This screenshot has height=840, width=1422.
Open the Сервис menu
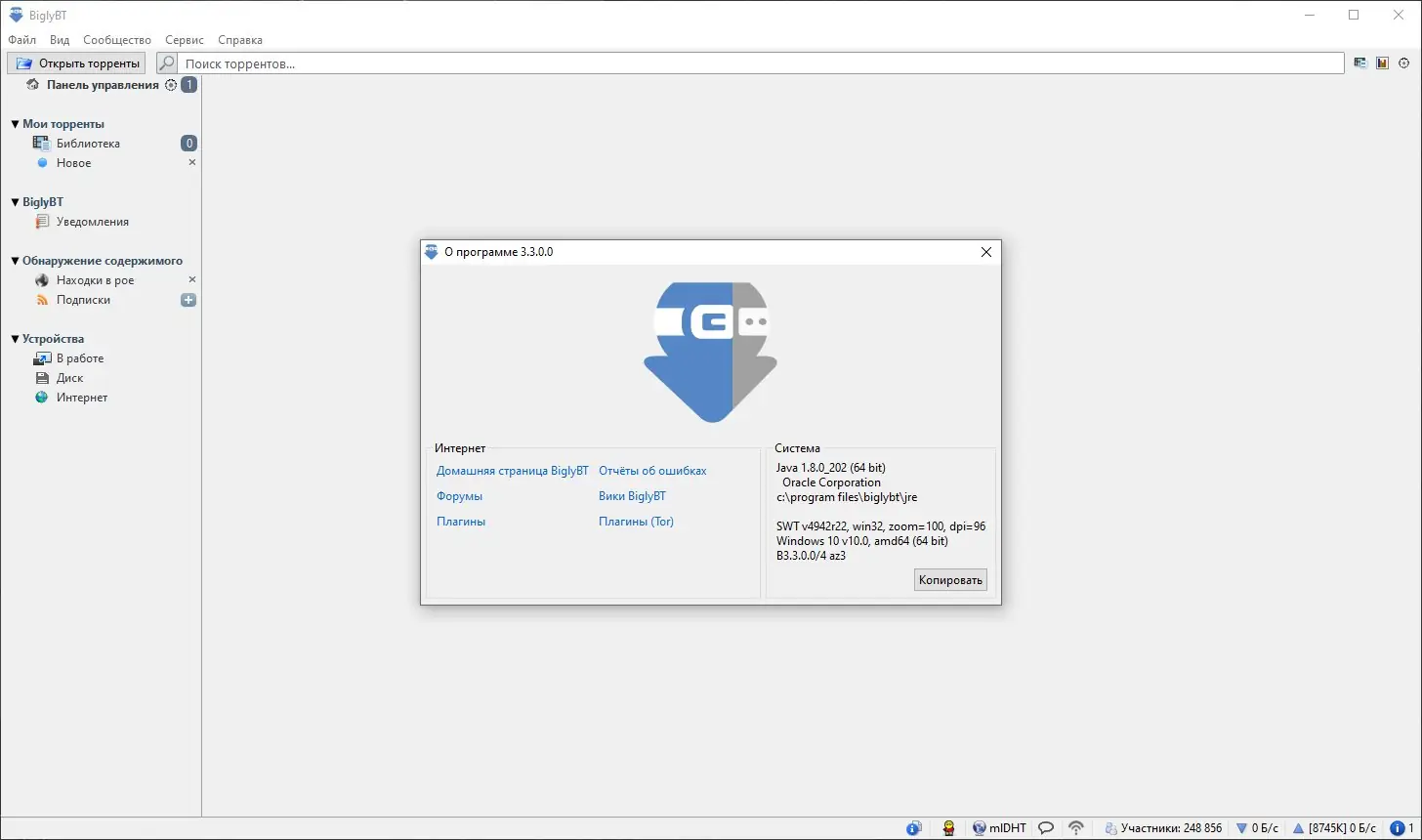pos(185,40)
